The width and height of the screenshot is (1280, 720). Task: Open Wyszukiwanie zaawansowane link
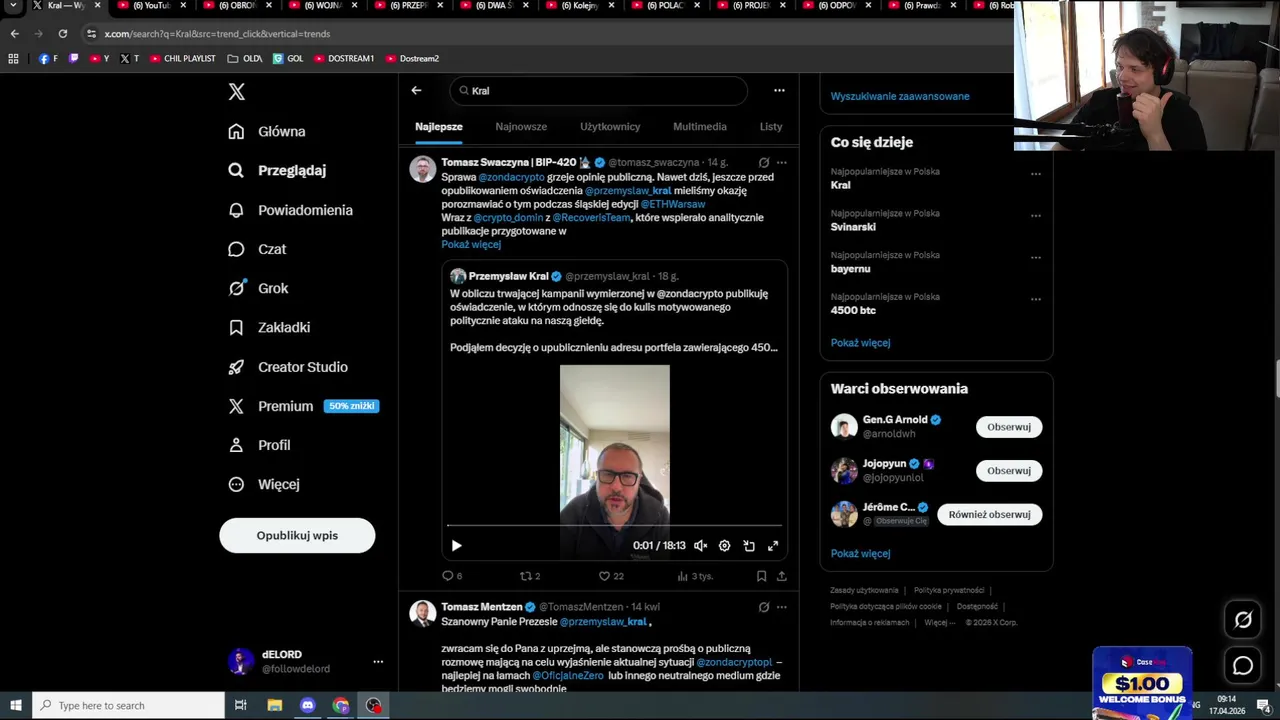[900, 96]
